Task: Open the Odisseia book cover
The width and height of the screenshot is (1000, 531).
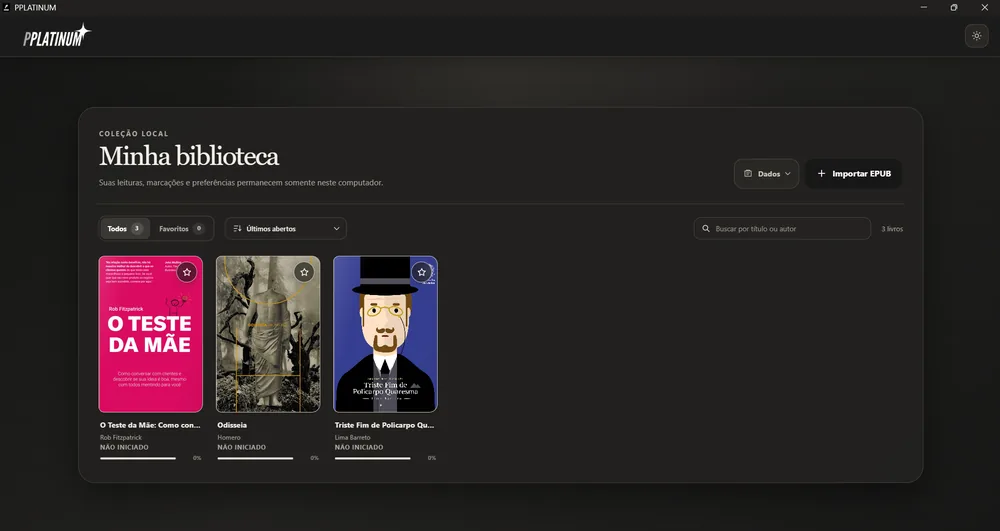Action: [268, 334]
